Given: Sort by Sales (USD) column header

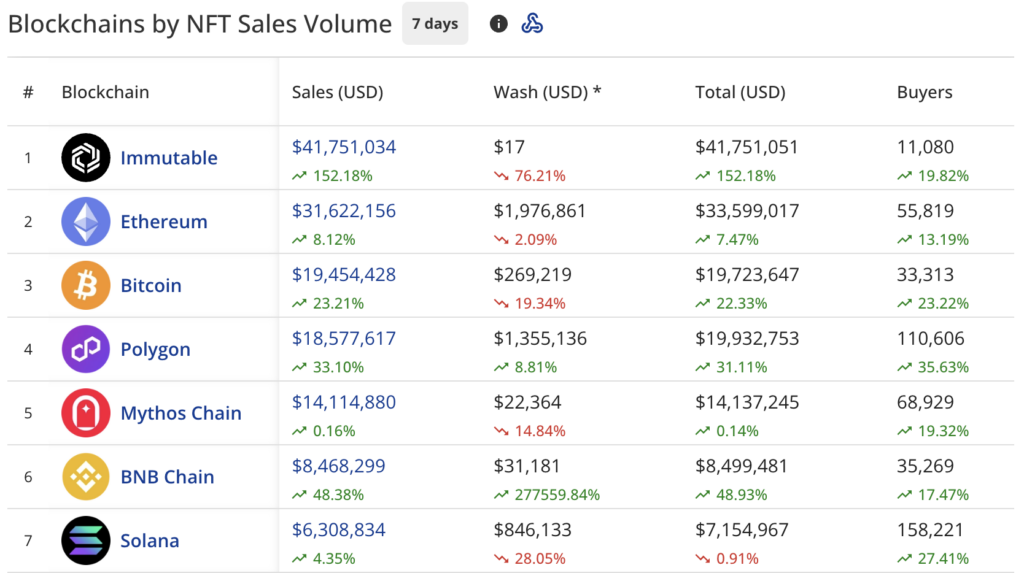Looking at the screenshot, I should [337, 92].
